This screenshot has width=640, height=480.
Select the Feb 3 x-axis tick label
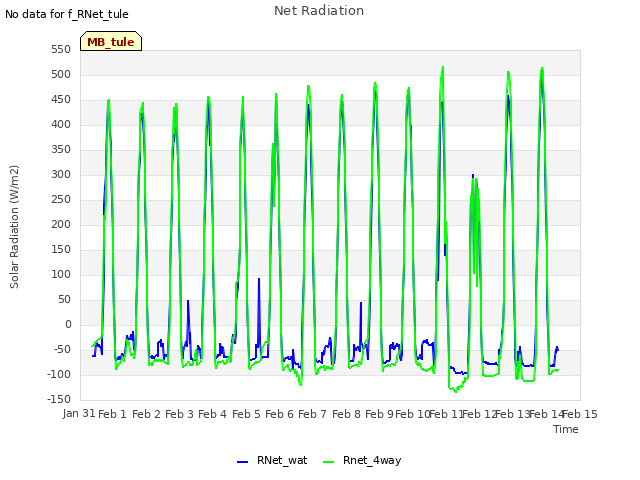[x=179, y=414]
